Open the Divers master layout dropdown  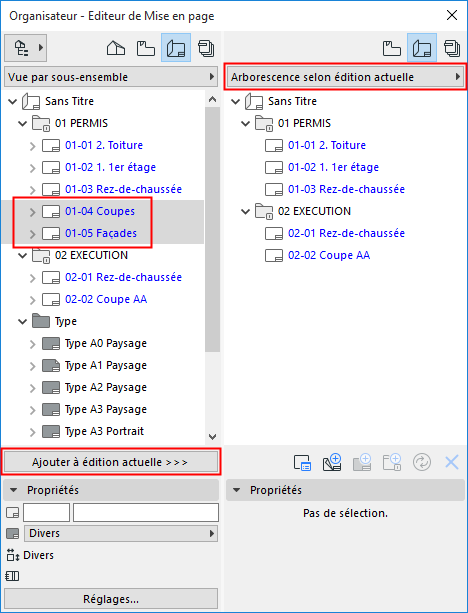click(x=121, y=533)
